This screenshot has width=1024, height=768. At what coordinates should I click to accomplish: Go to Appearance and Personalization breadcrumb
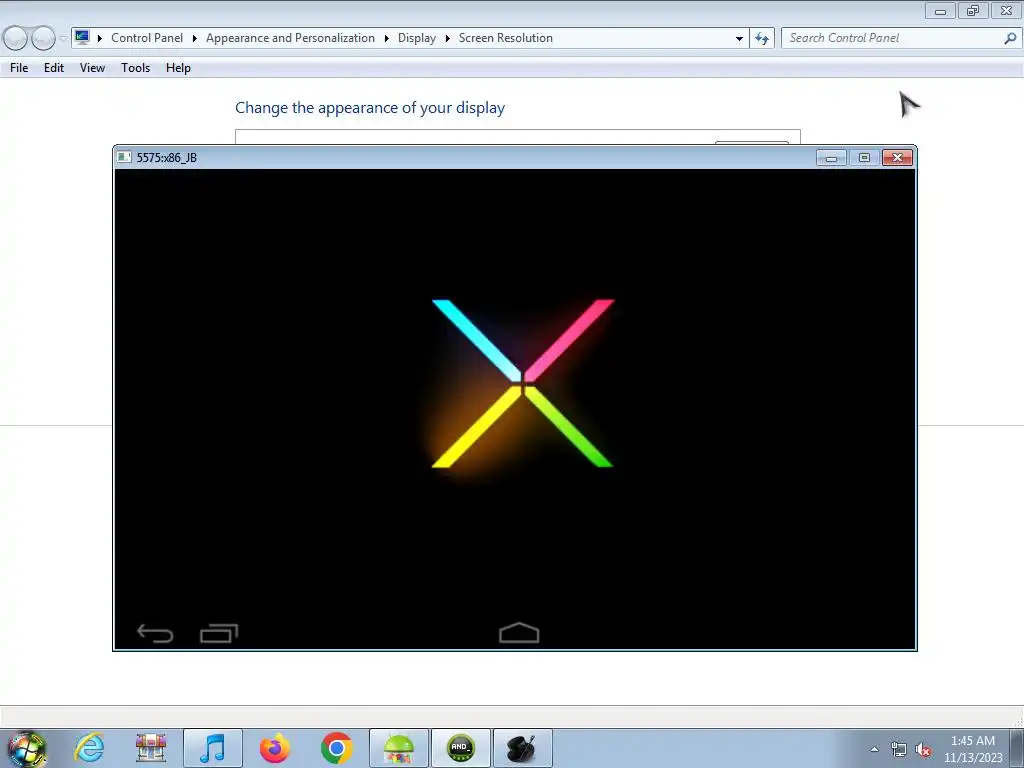tap(291, 38)
